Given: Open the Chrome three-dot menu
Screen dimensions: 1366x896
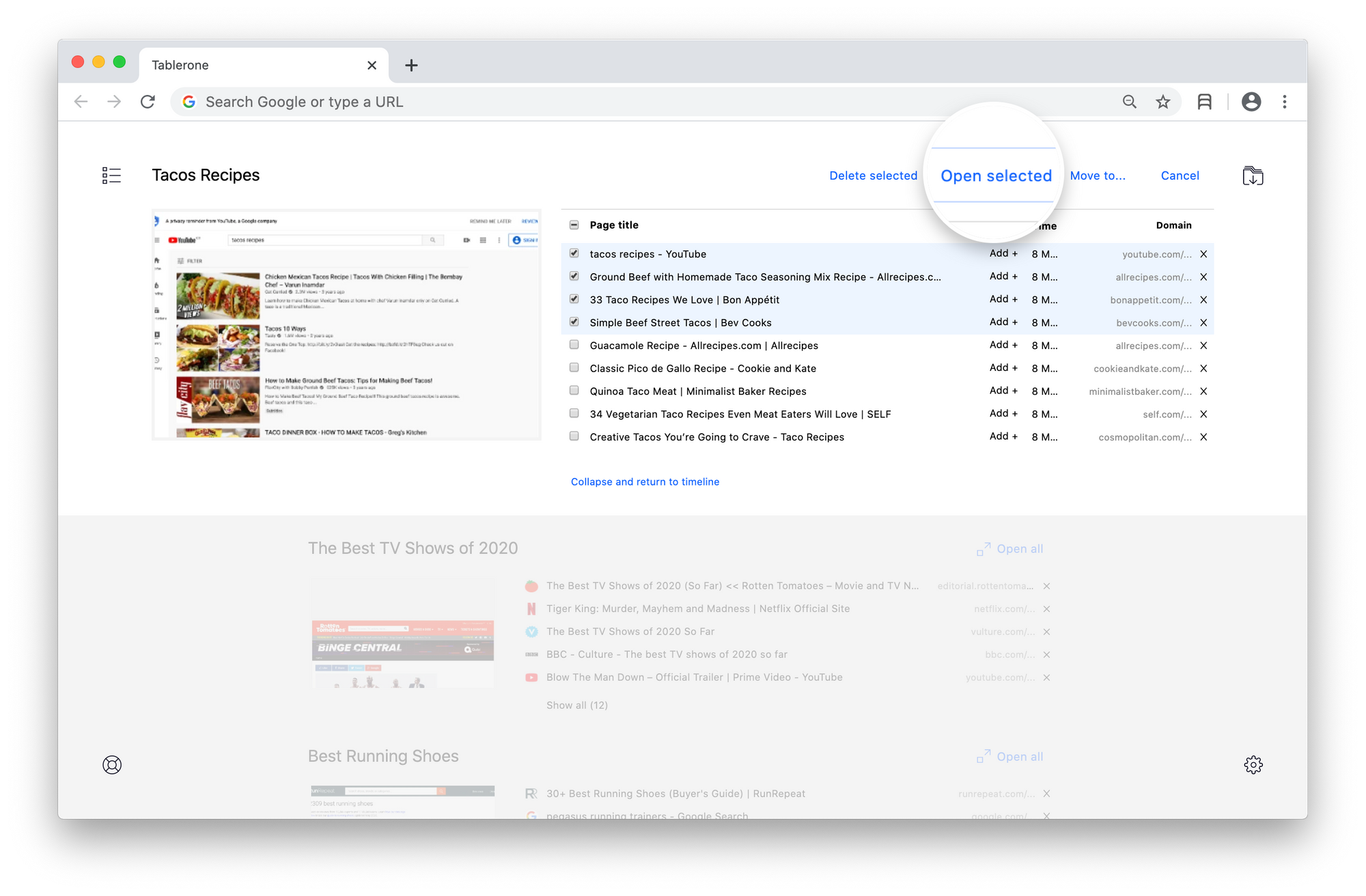Looking at the screenshot, I should coord(1285,102).
